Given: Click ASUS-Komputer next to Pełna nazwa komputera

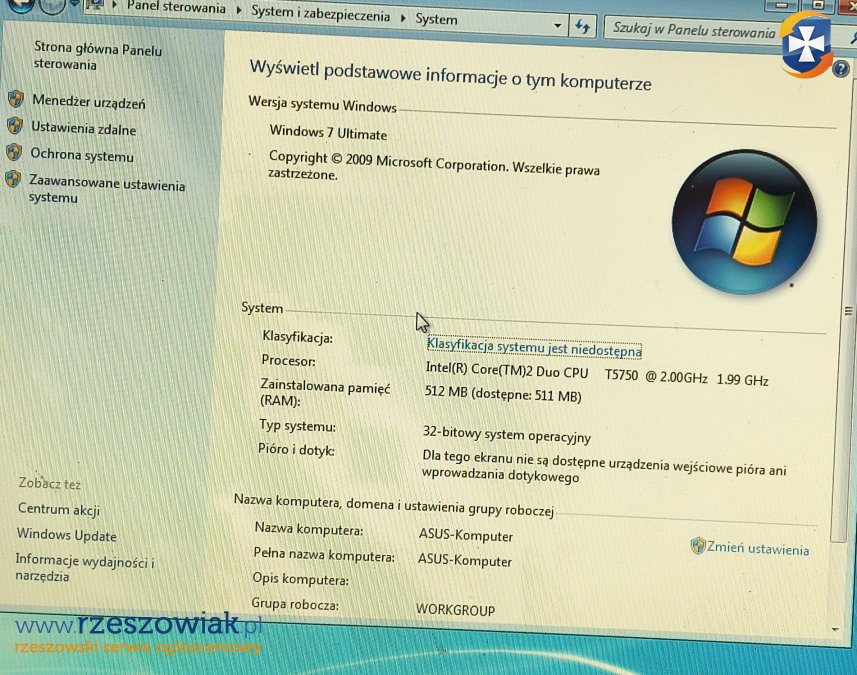Looking at the screenshot, I should (465, 560).
